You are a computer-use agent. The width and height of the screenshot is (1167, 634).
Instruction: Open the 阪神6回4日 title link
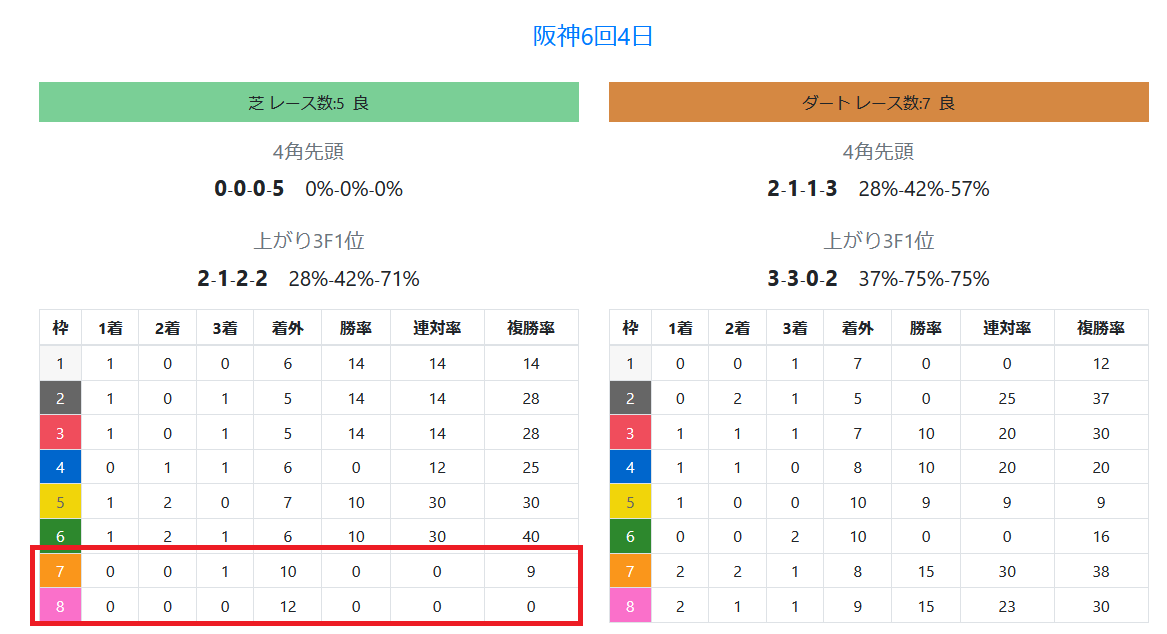tap(592, 36)
